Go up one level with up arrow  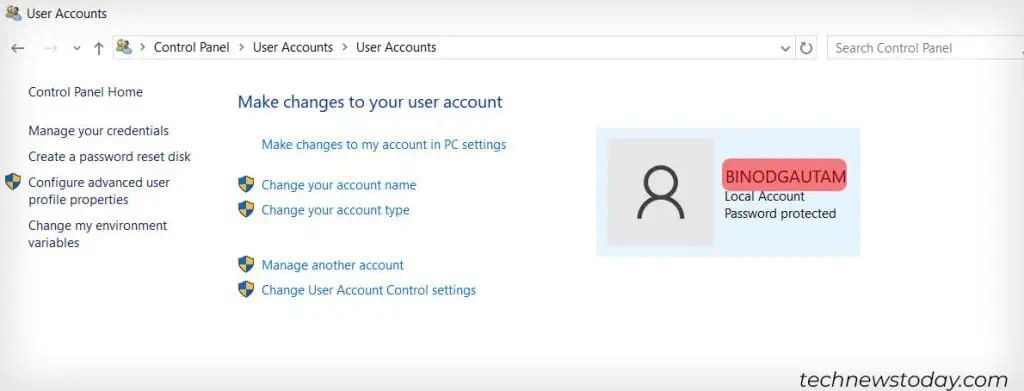click(x=99, y=48)
